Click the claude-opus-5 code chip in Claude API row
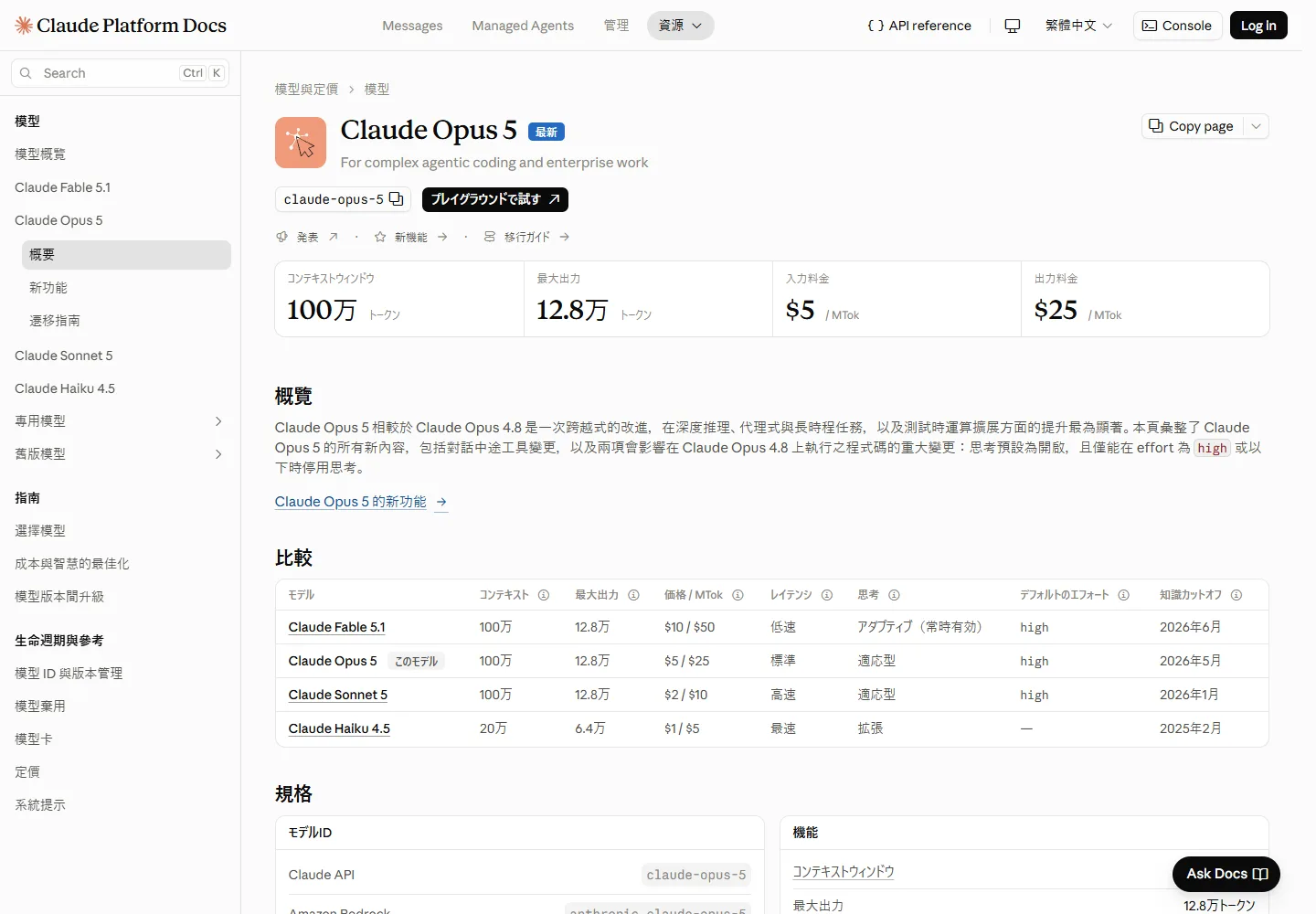1316x914 pixels. tap(696, 875)
